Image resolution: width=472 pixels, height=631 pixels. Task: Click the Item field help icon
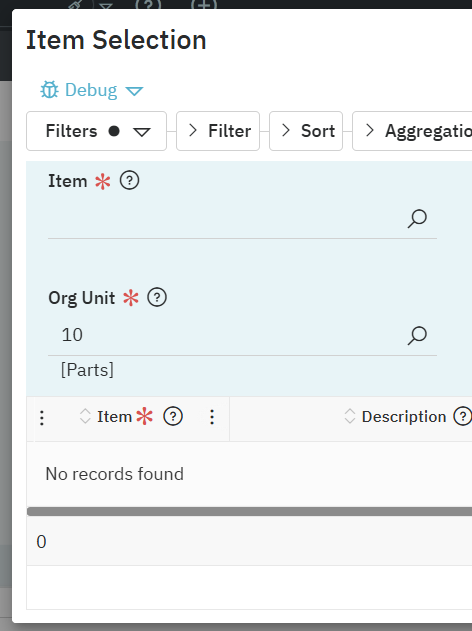(130, 180)
